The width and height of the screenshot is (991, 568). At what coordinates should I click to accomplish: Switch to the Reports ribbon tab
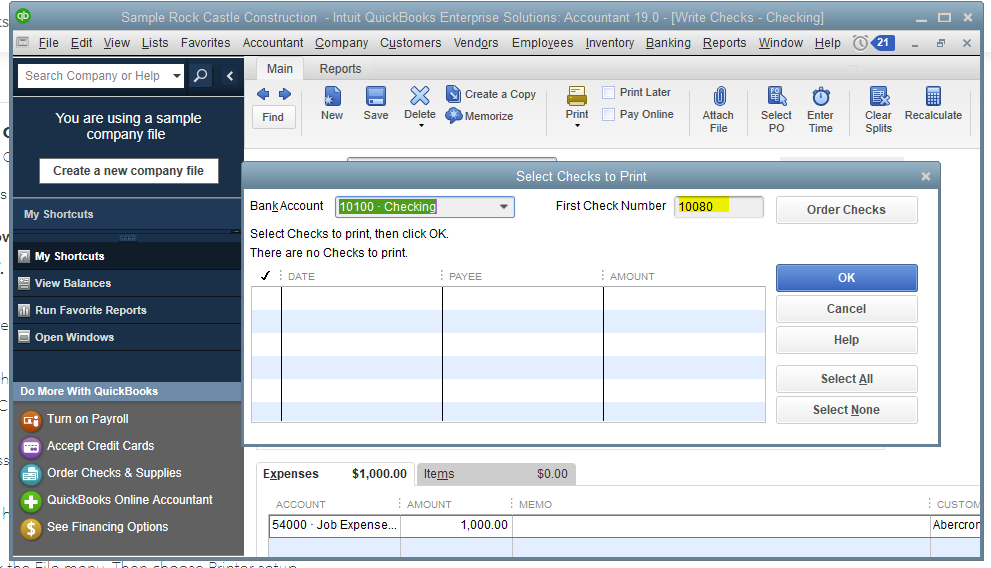(x=340, y=69)
